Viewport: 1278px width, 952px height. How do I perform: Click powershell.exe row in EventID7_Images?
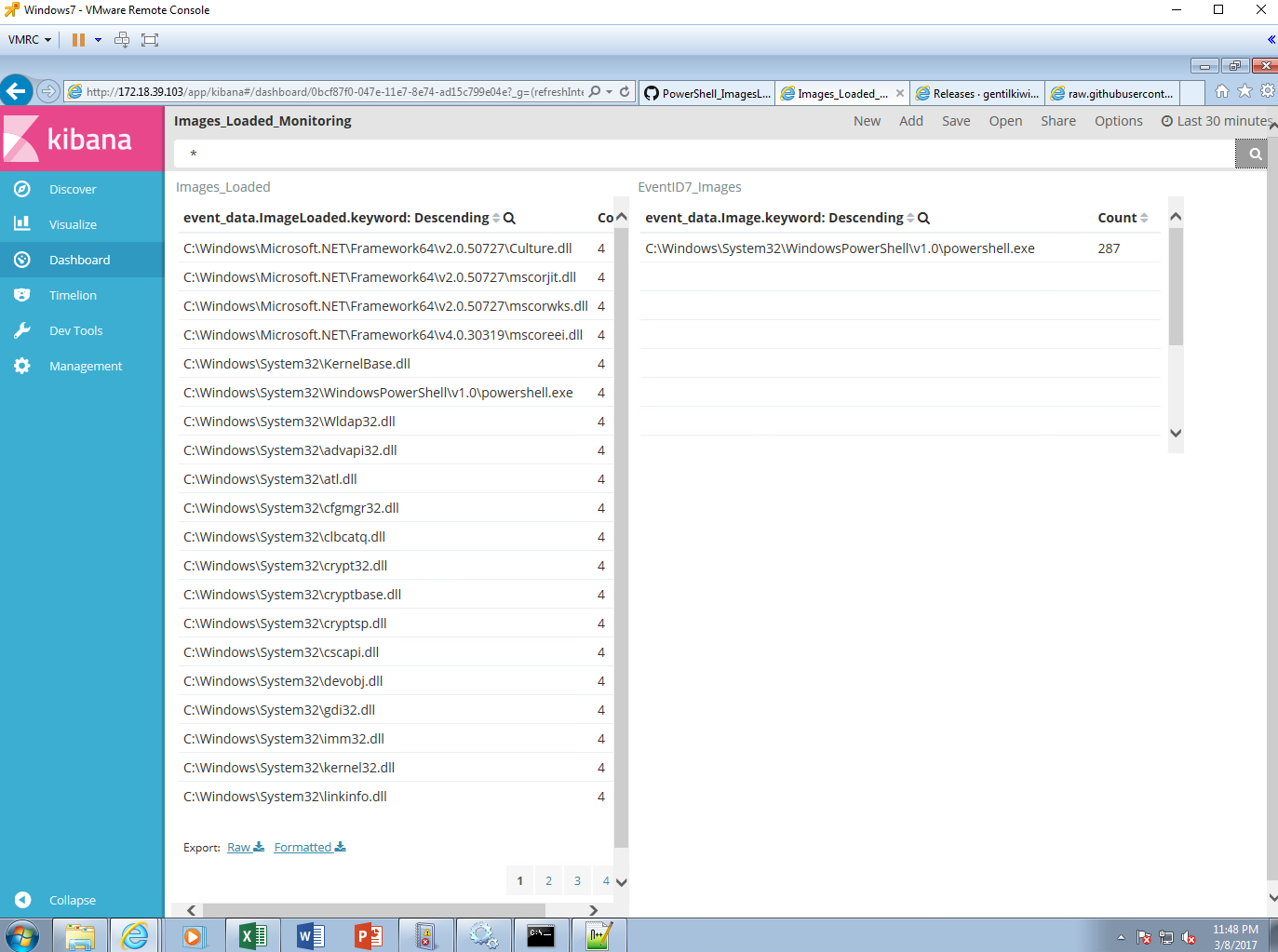tap(900, 248)
